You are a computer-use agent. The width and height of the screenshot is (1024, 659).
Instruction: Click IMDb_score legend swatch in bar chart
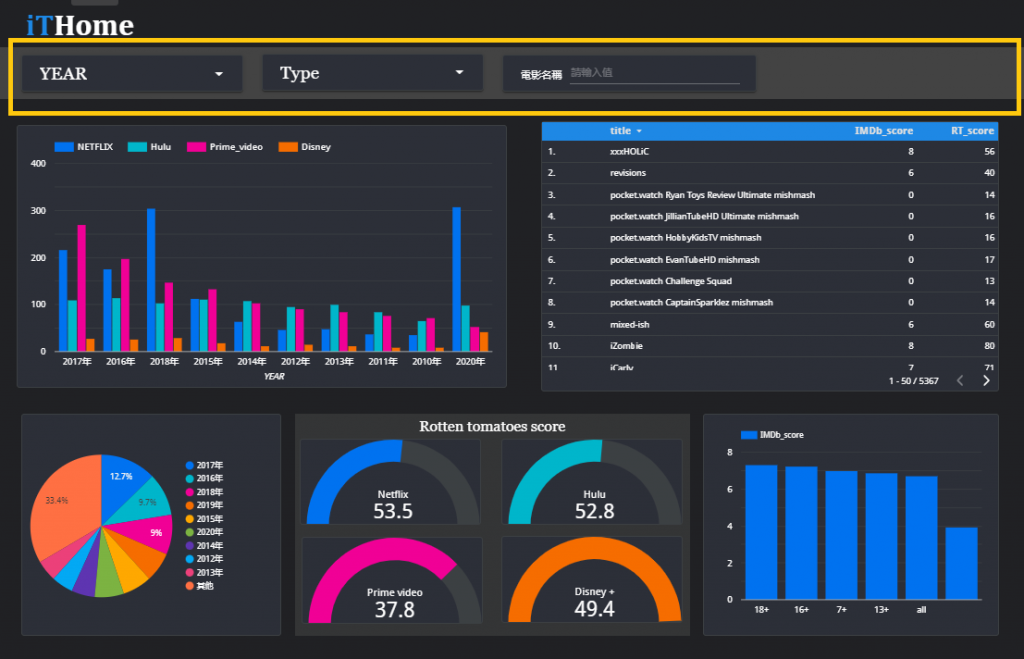[x=748, y=435]
